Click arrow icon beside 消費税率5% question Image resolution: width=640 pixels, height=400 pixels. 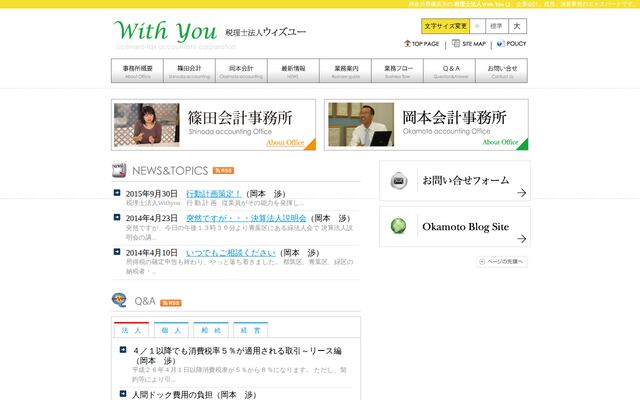pos(123,350)
